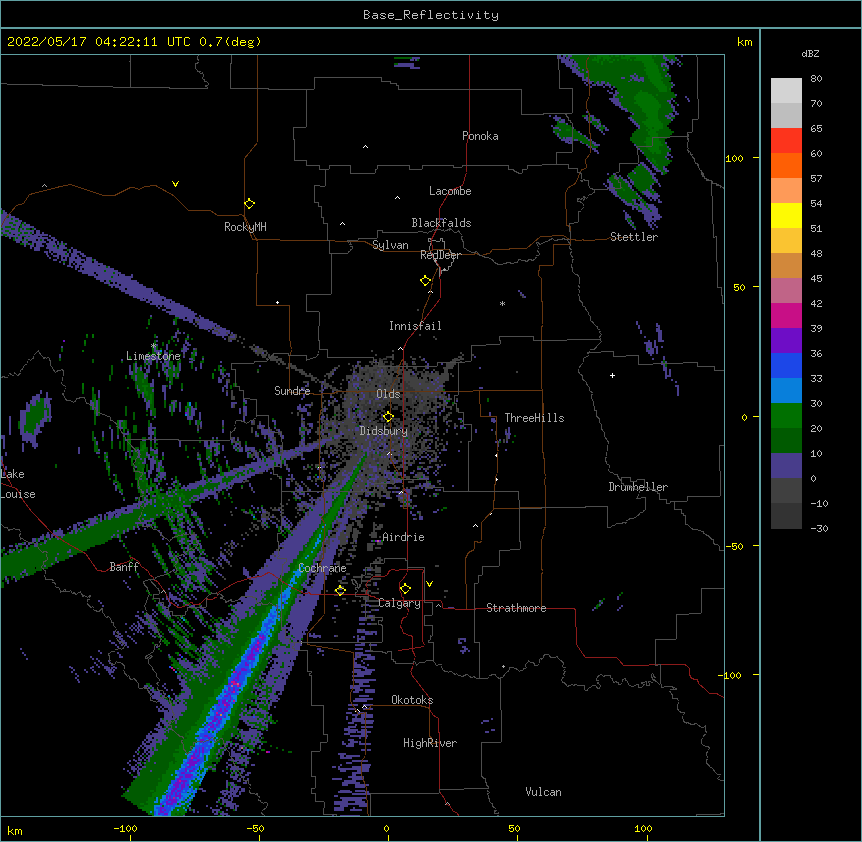Click the RedDeer city label
Viewport: 862px width, 842px height.
[x=440, y=255]
